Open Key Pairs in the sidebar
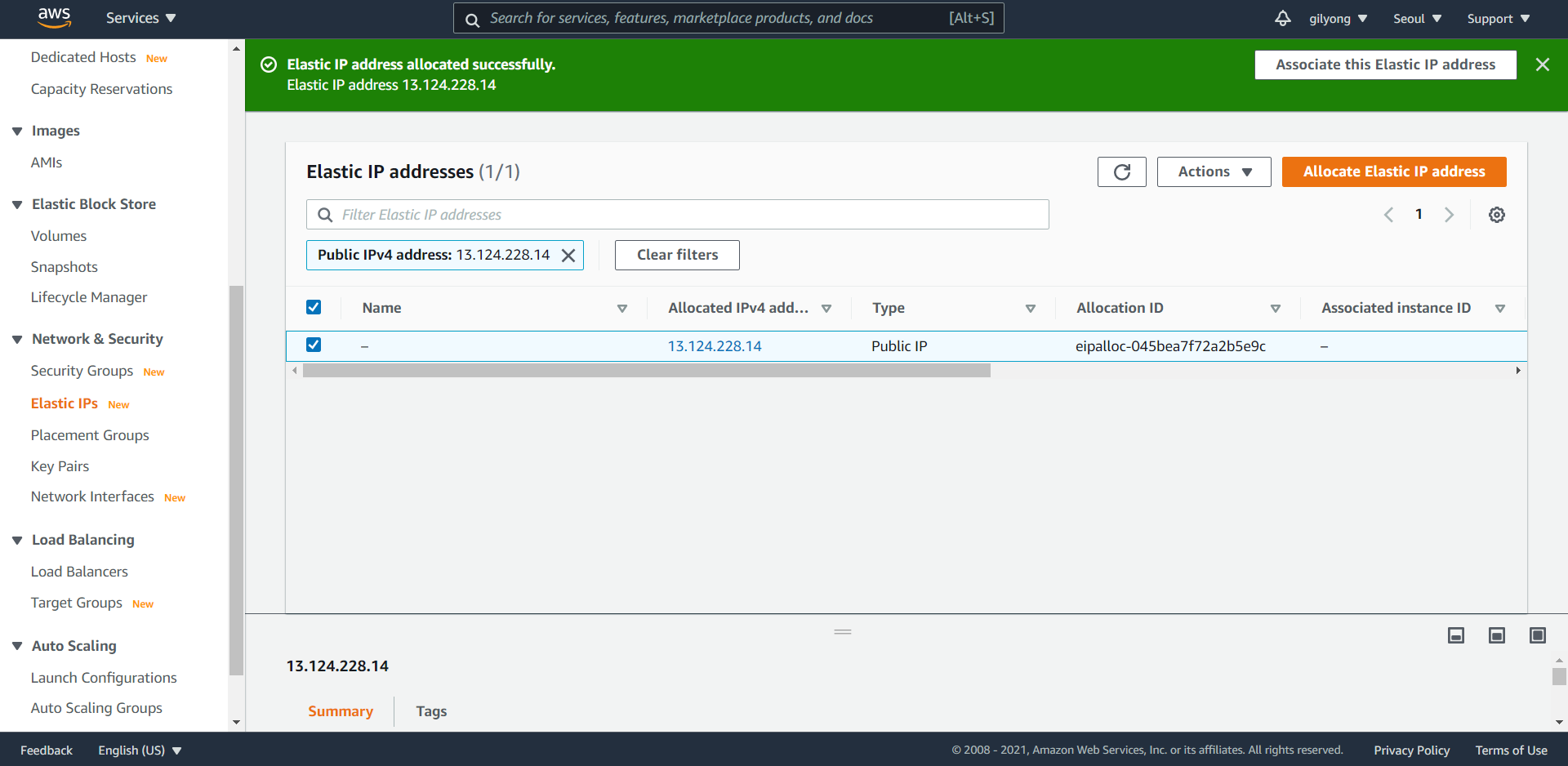1568x766 pixels. pyautogui.click(x=60, y=466)
